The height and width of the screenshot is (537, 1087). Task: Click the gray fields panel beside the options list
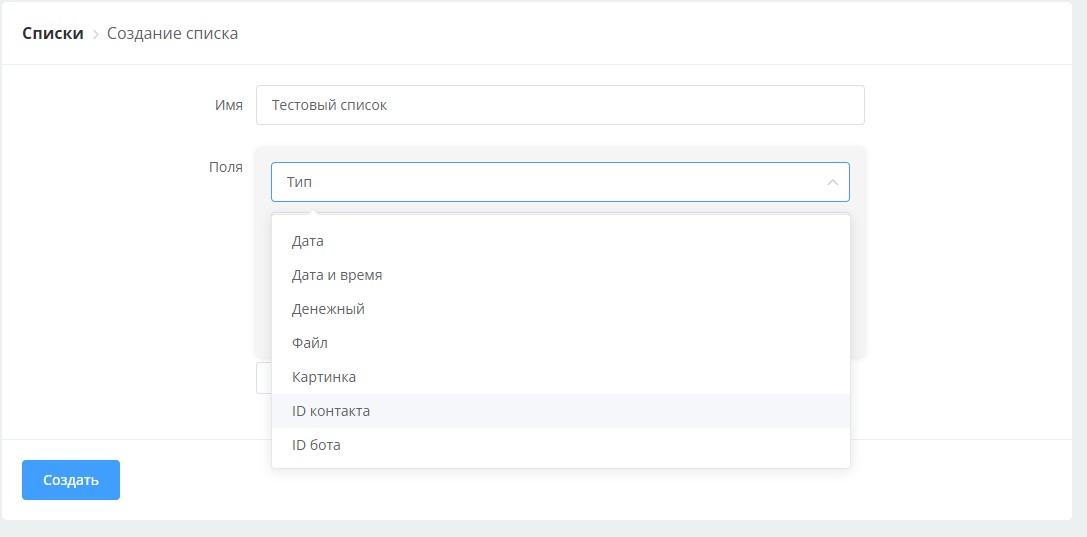[858, 280]
